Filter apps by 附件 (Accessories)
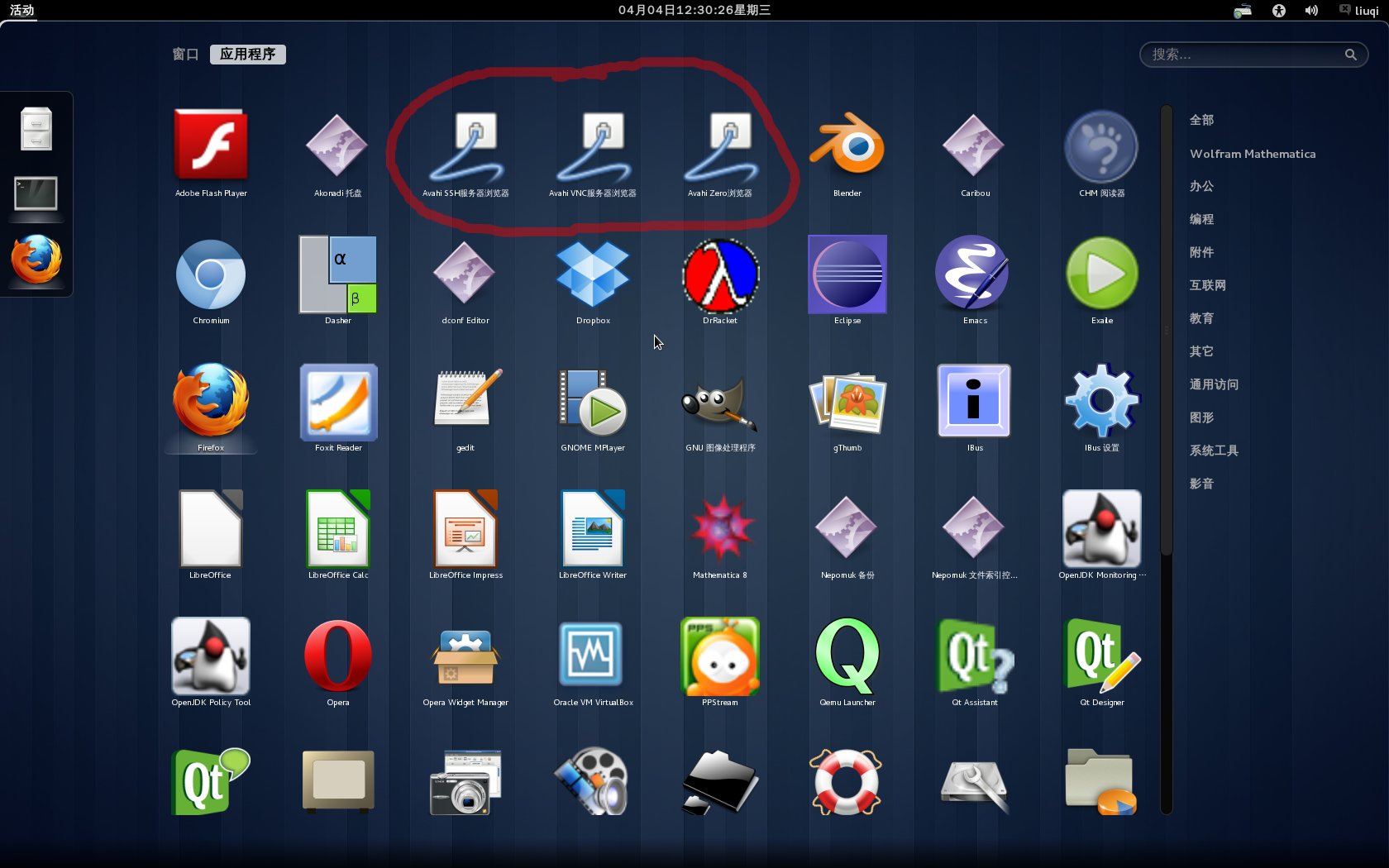Screen dimensions: 1389x868 click(1201, 252)
